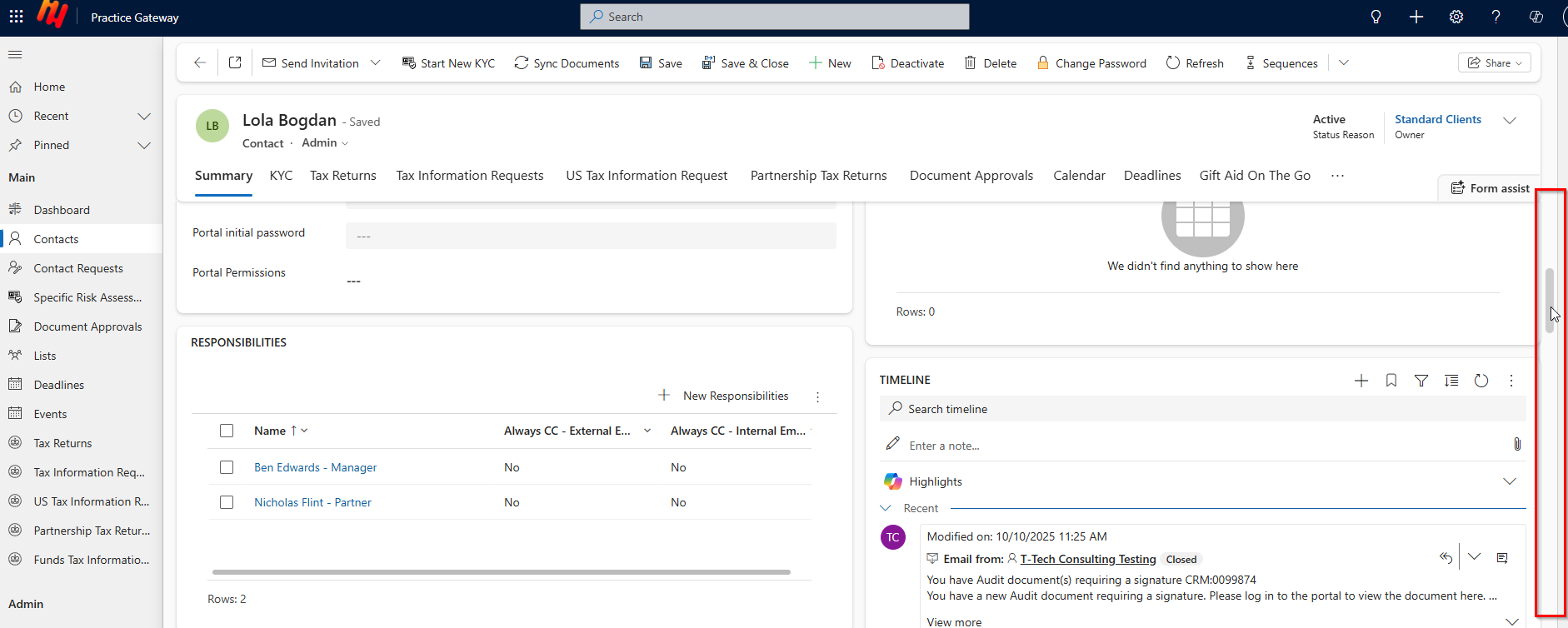Click Change Password command

pos(1091,63)
